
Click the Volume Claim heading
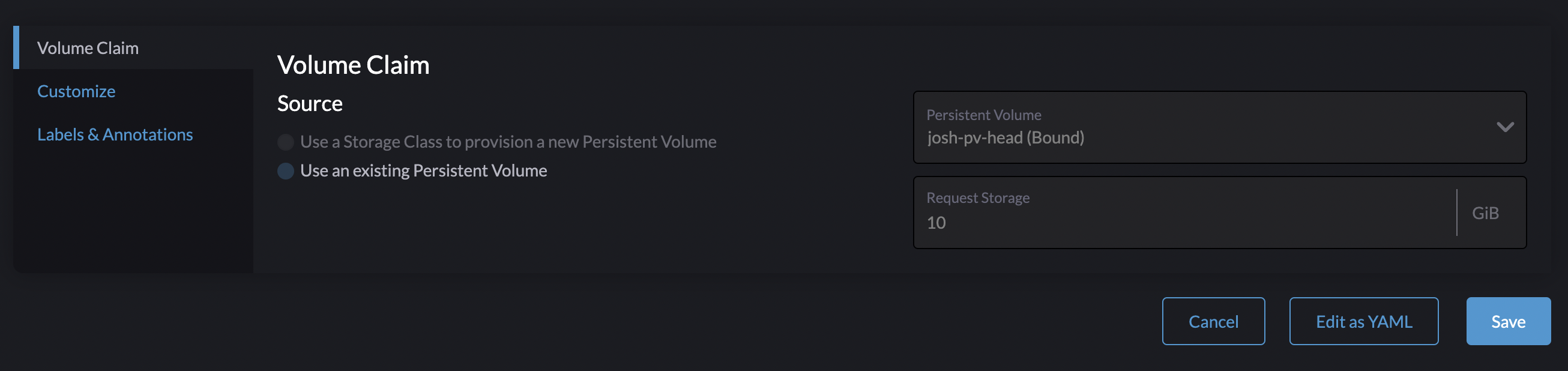353,65
